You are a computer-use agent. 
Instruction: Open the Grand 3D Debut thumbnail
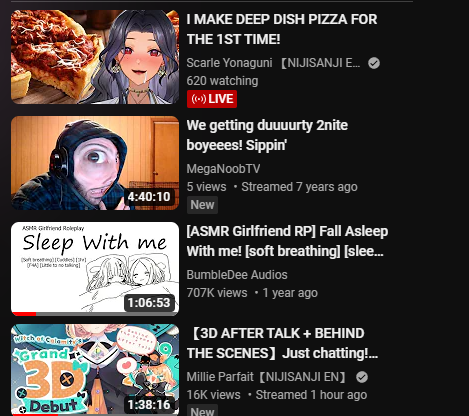point(95,370)
